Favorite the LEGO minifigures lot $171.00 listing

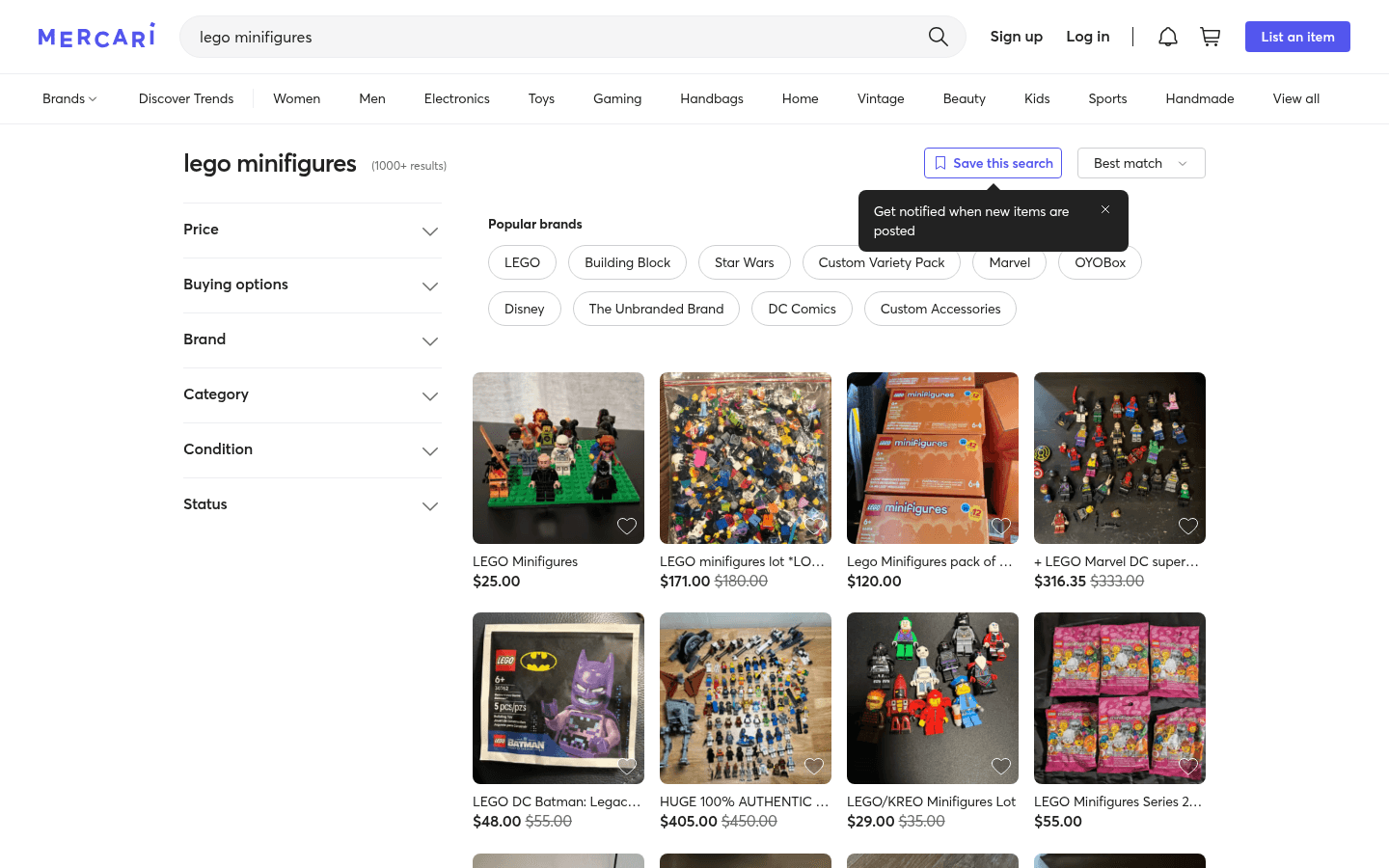click(x=814, y=526)
